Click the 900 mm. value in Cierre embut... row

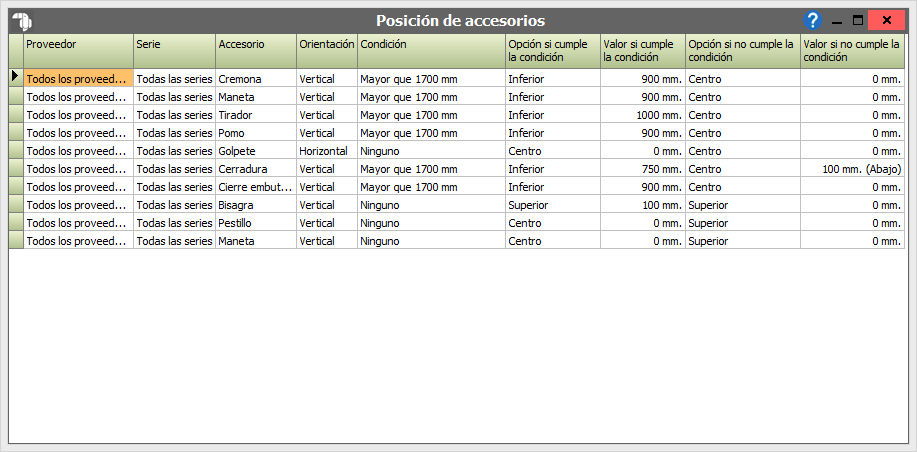tap(643, 187)
